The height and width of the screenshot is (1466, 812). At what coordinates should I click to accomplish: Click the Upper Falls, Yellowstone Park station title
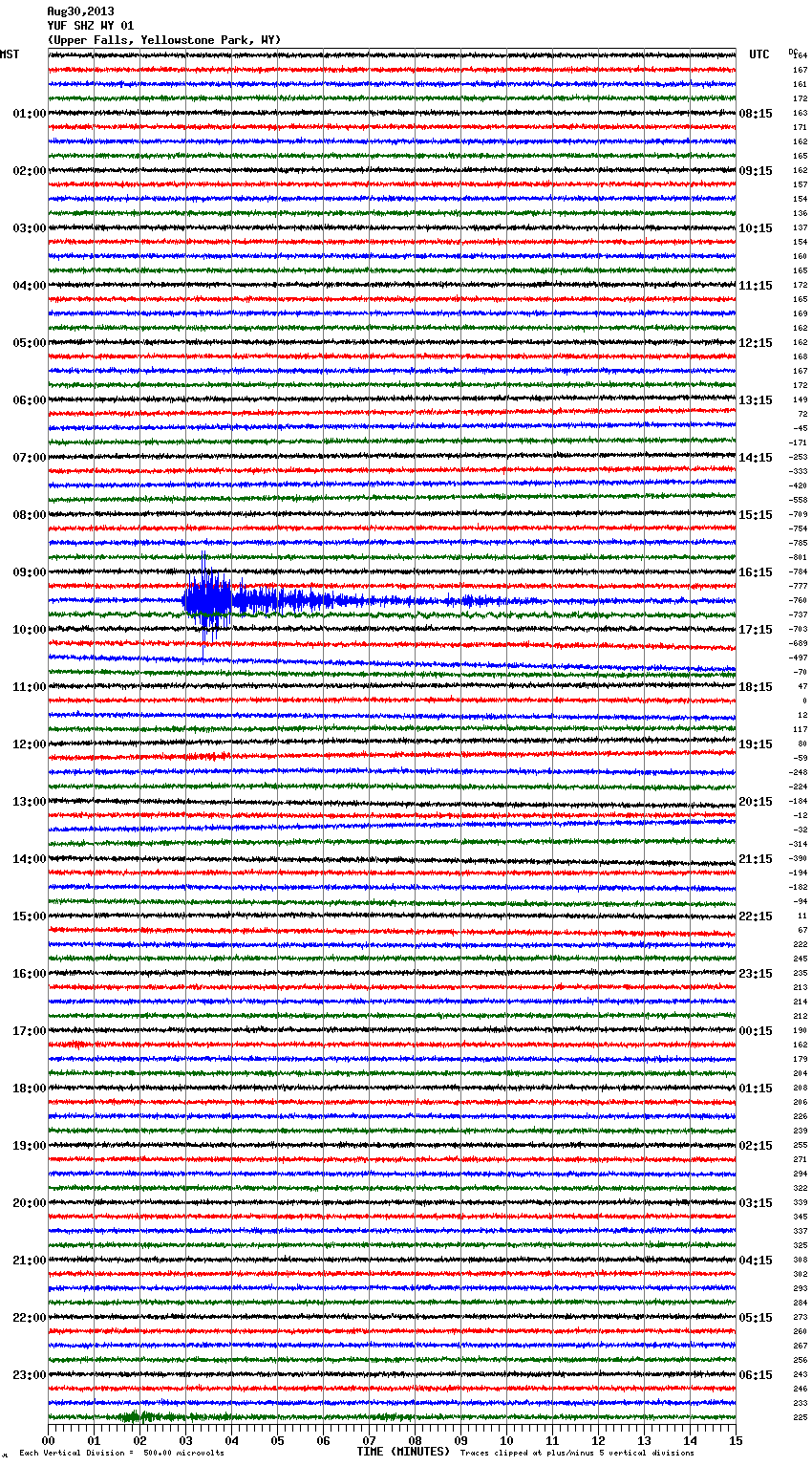164,40
